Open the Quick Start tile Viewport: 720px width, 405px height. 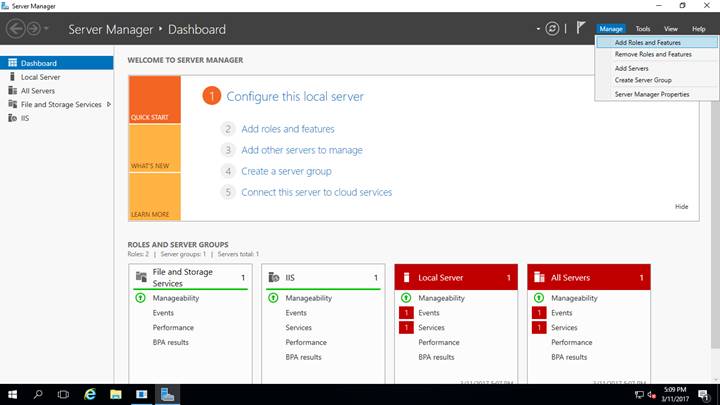(155, 100)
